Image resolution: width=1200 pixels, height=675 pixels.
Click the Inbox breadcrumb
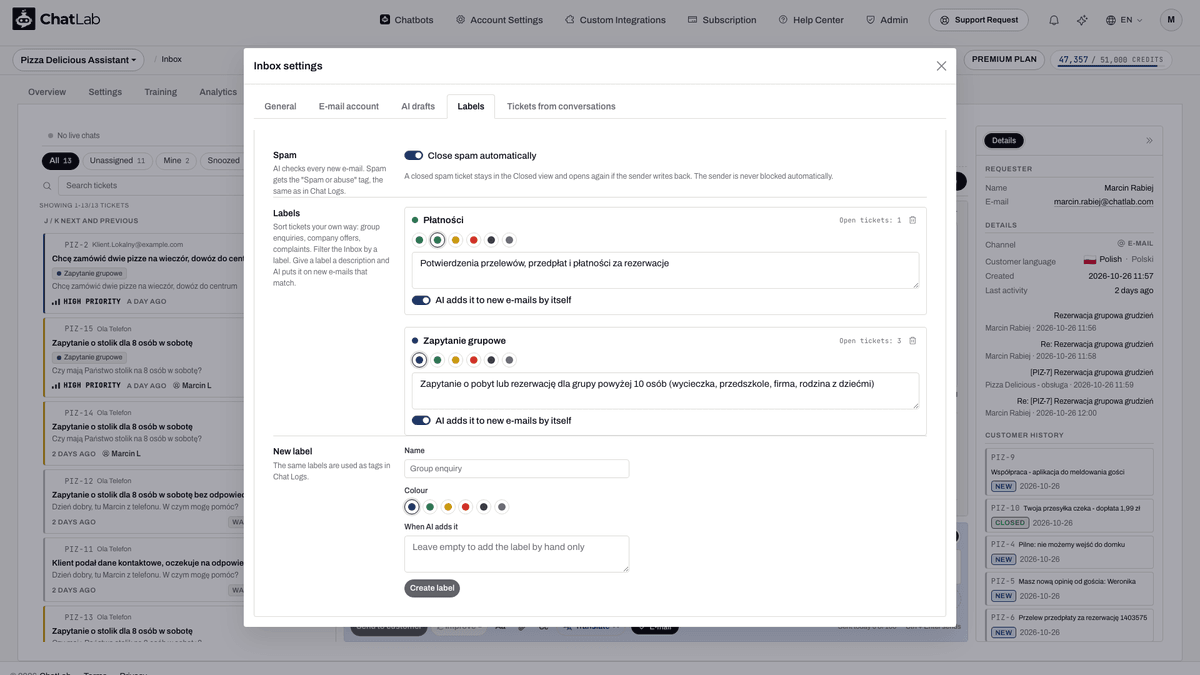172,60
